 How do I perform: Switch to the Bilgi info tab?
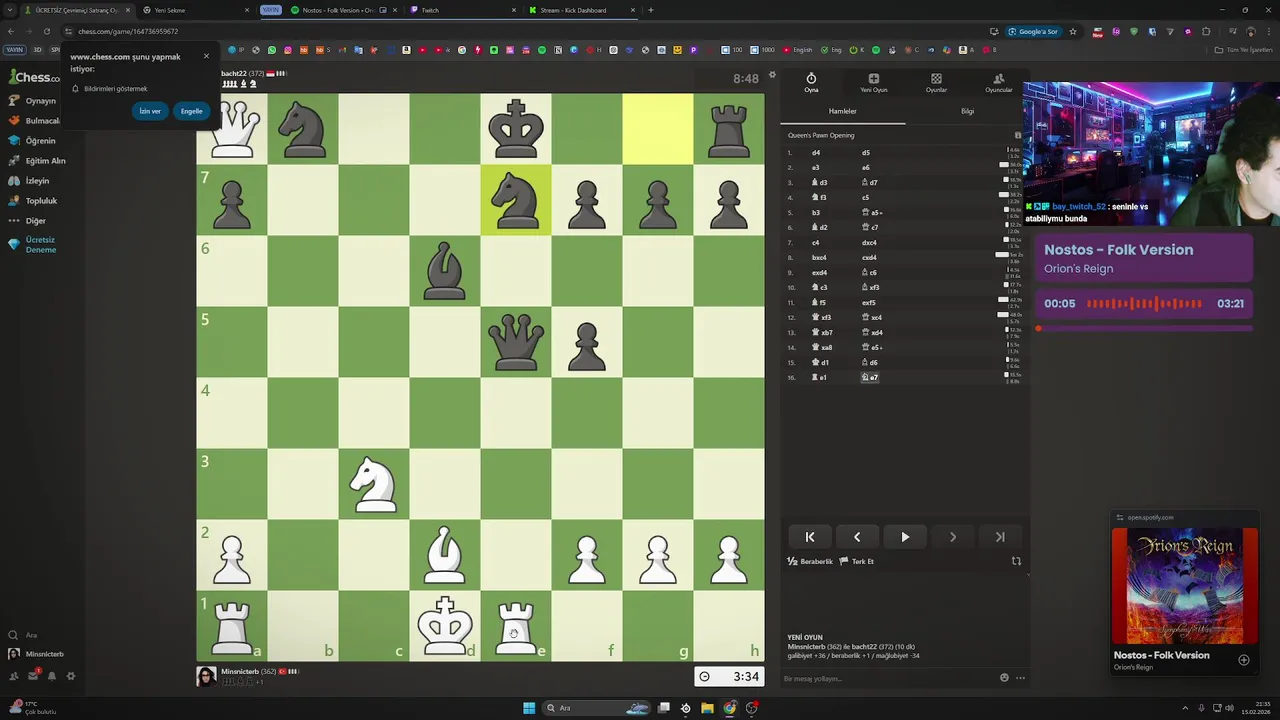(967, 111)
